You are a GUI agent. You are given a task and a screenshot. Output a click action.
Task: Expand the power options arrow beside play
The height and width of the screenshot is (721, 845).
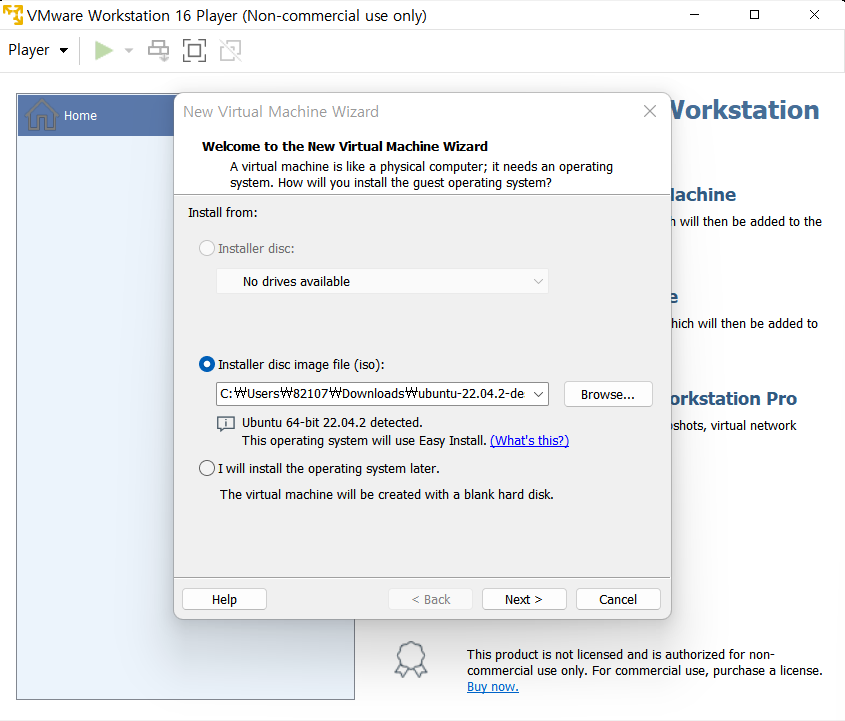point(128,51)
